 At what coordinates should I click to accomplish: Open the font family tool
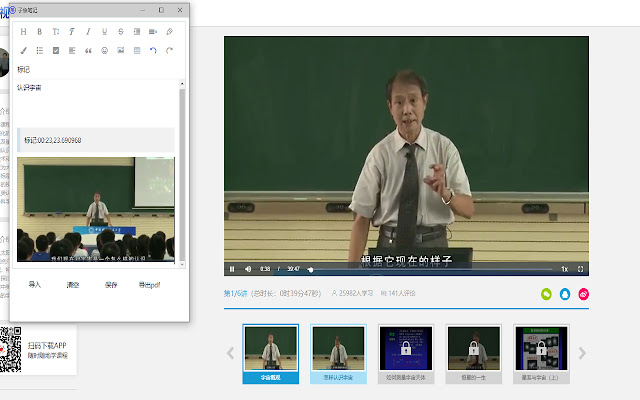72,31
